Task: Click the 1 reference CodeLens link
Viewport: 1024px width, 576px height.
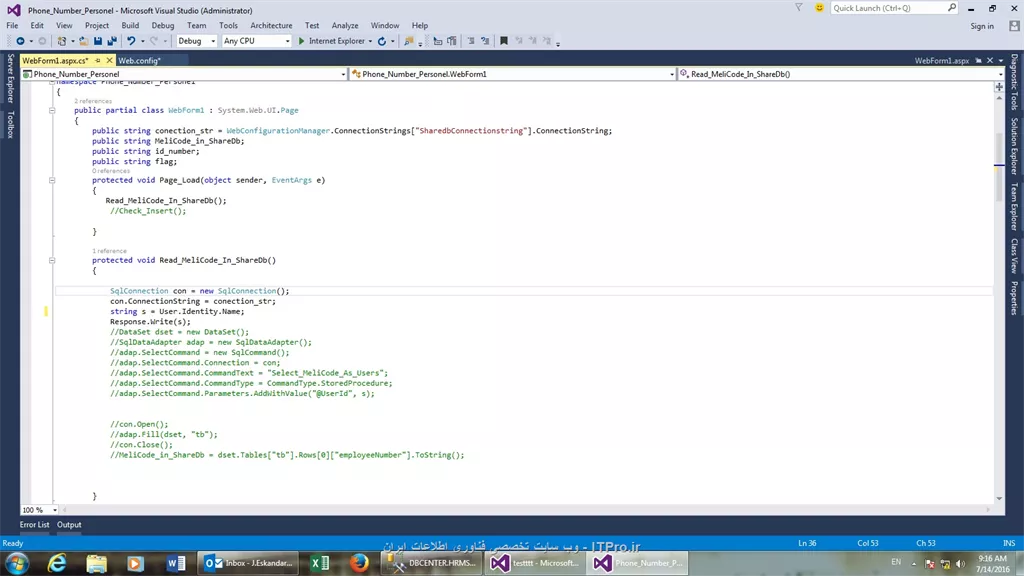Action: [109, 251]
